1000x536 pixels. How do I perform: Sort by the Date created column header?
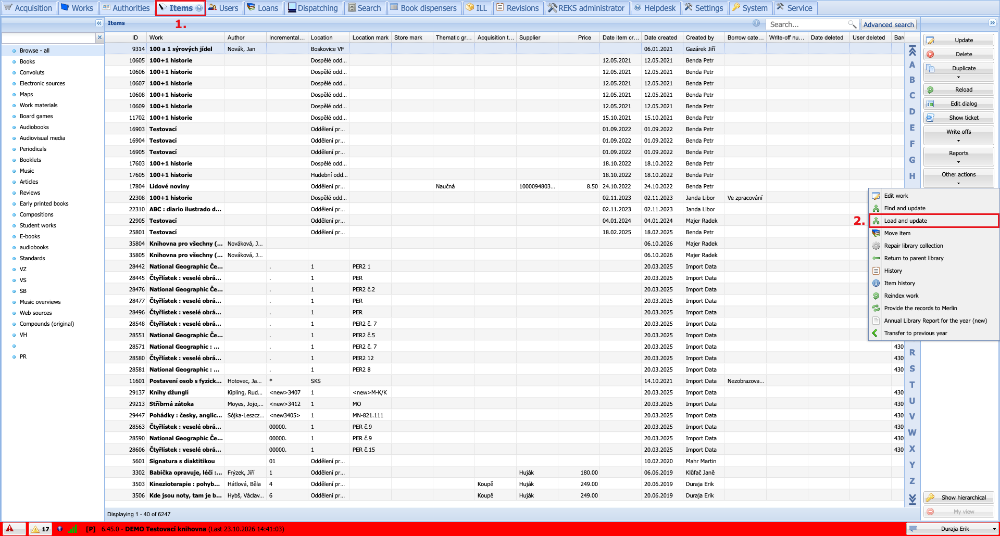click(x=662, y=38)
